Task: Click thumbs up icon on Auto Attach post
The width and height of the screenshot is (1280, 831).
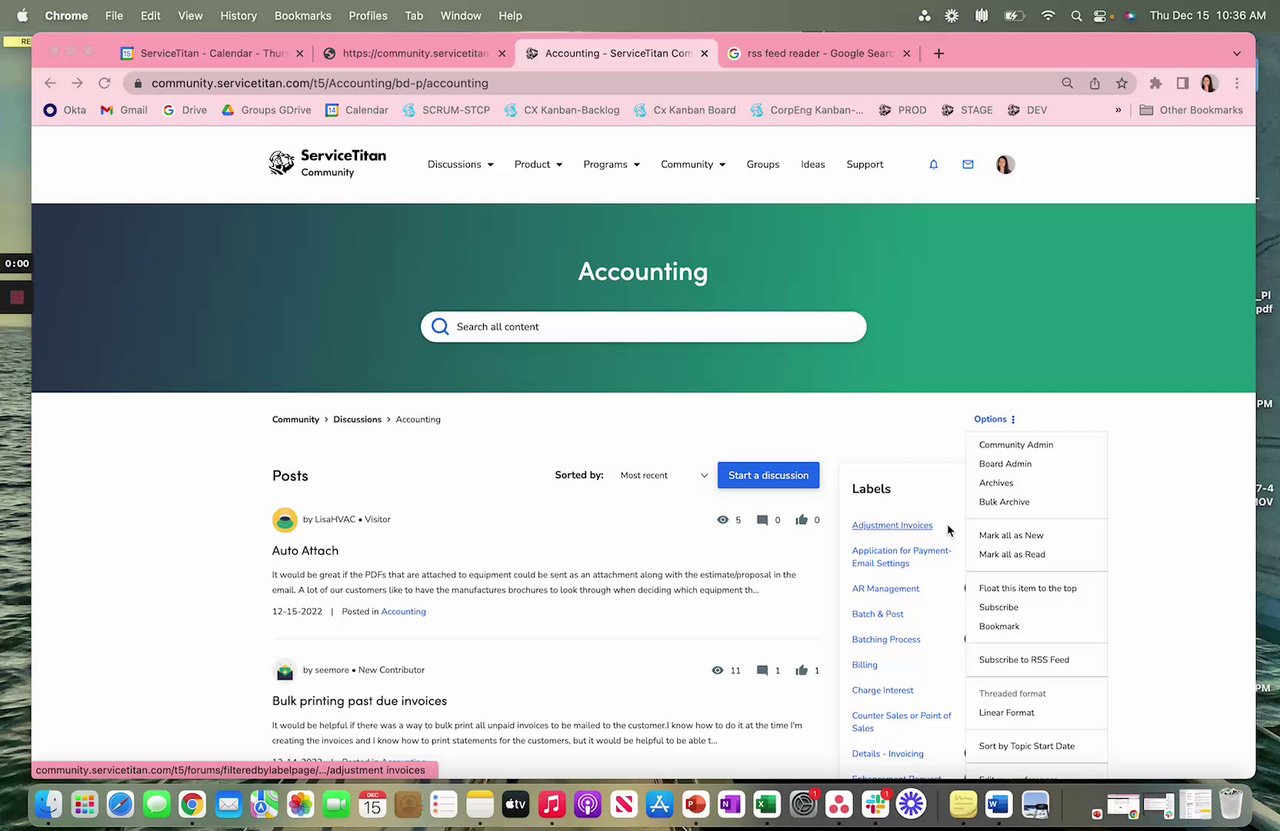Action: 801,520
